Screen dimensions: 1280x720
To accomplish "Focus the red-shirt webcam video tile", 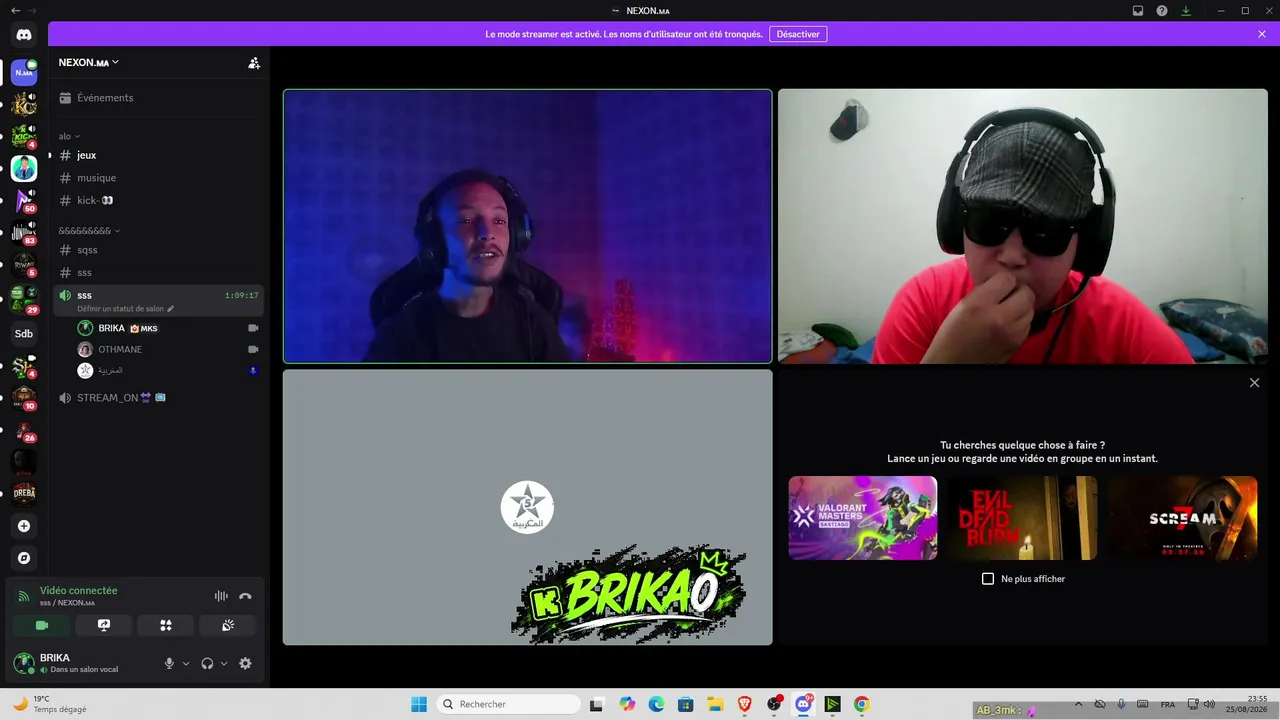I will coord(1023,226).
